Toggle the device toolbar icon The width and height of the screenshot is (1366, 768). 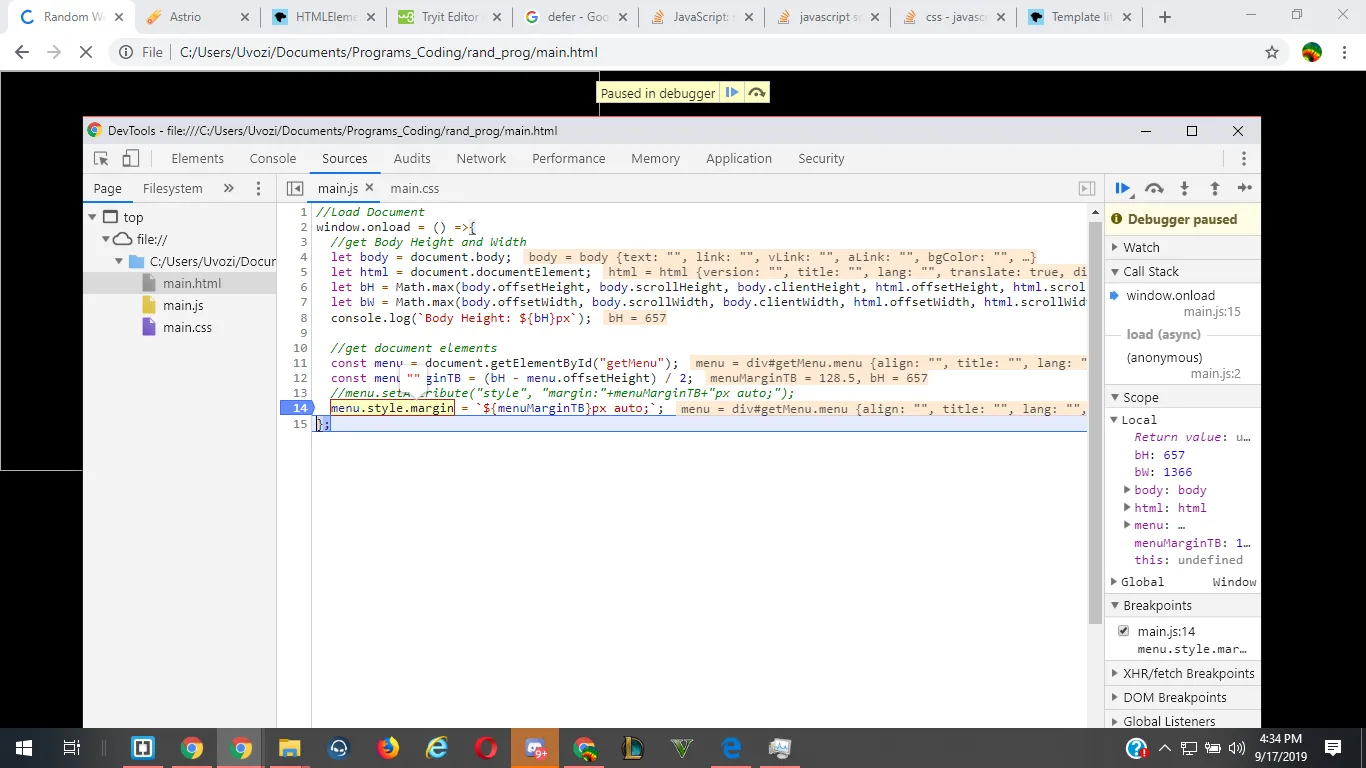pyautogui.click(x=131, y=159)
